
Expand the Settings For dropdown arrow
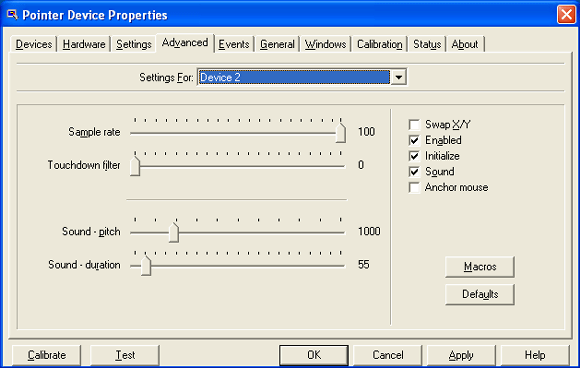(x=398, y=77)
